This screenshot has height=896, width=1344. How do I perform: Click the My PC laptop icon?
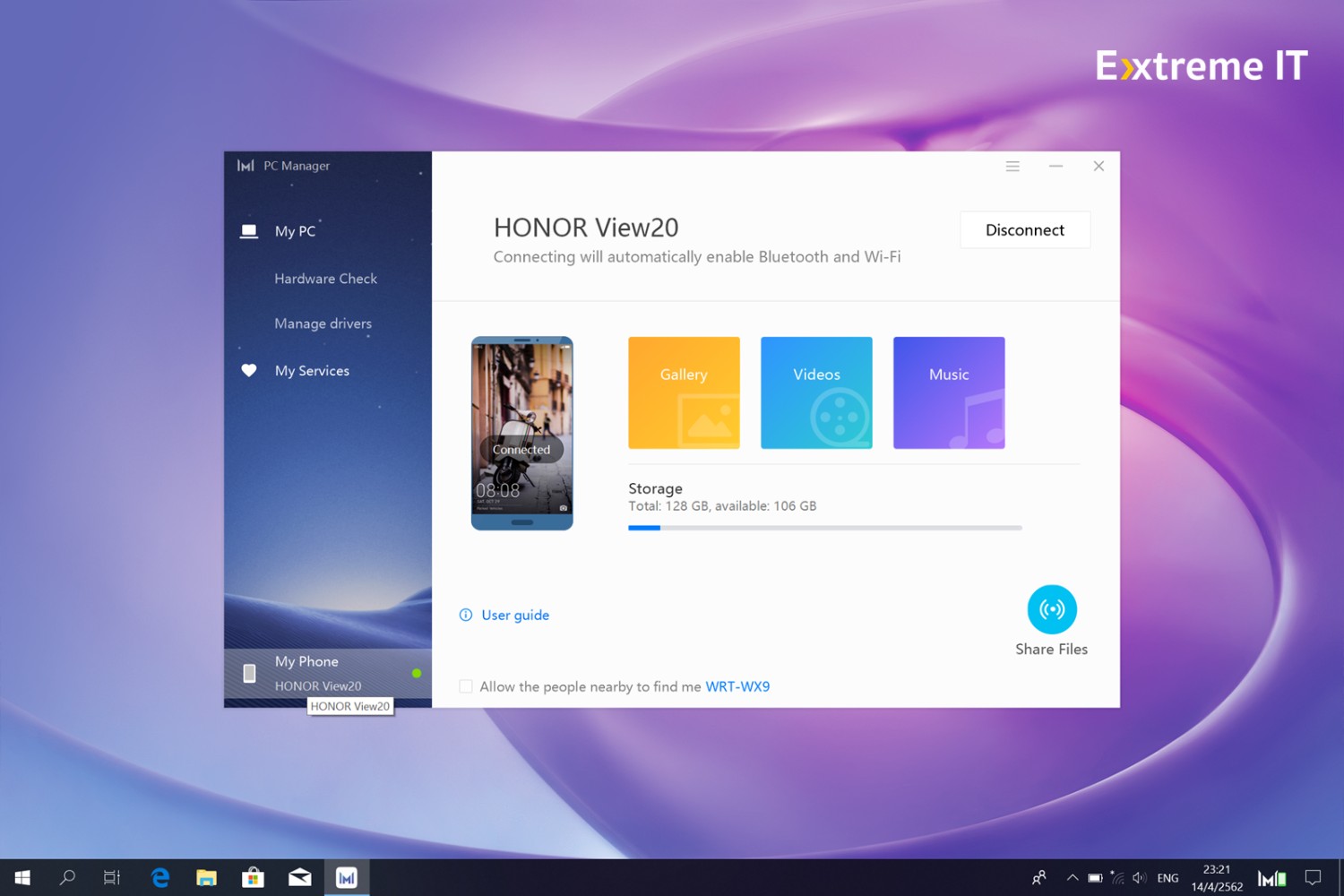[x=249, y=231]
